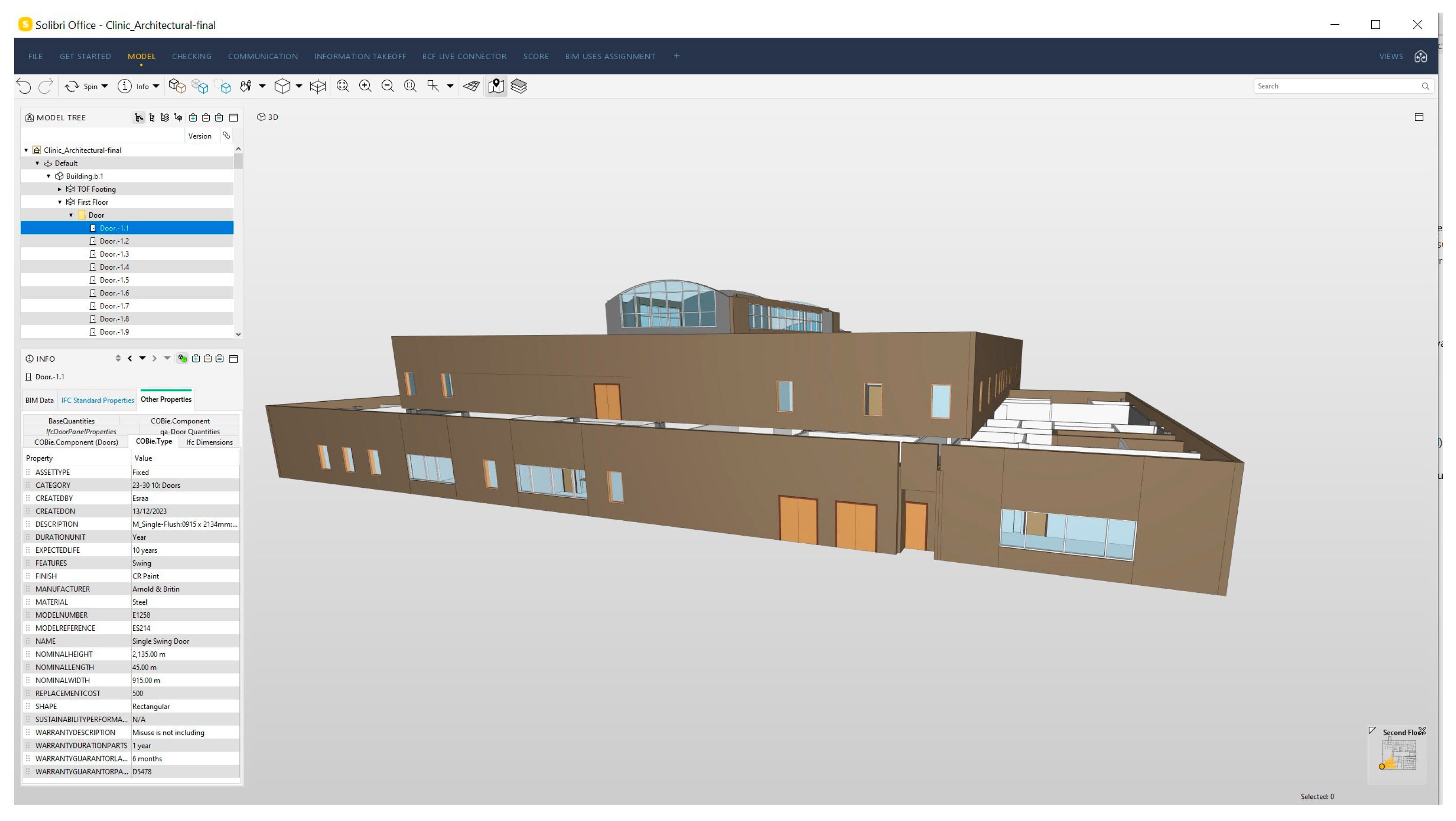Viewport: 1456px width, 821px height.
Task: Open the BCF LIVE CONNECTOR tab
Action: click(464, 56)
